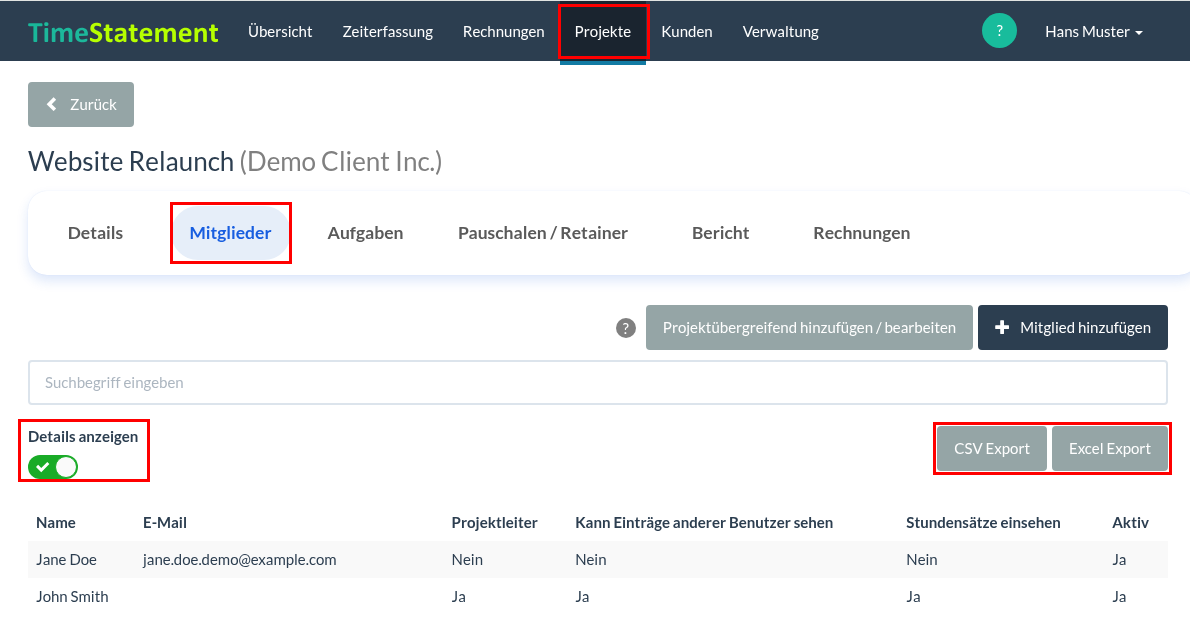Open the TimeStatement logo home link
Viewport: 1190px width, 624px height.
click(x=123, y=32)
